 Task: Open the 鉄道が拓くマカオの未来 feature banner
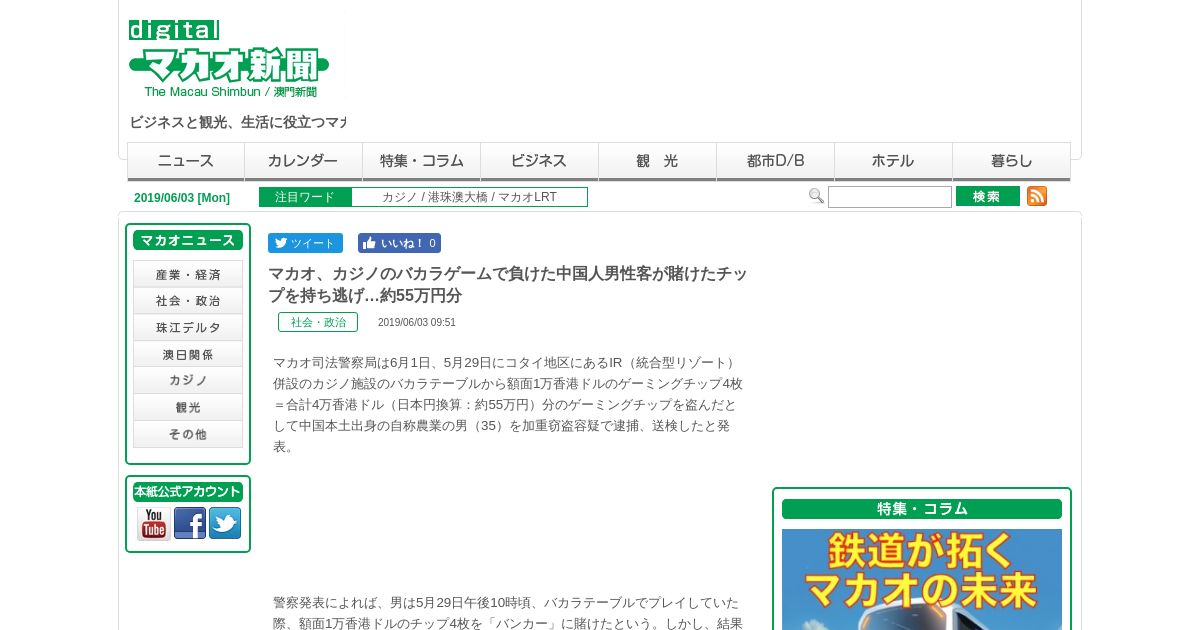pyautogui.click(x=922, y=580)
